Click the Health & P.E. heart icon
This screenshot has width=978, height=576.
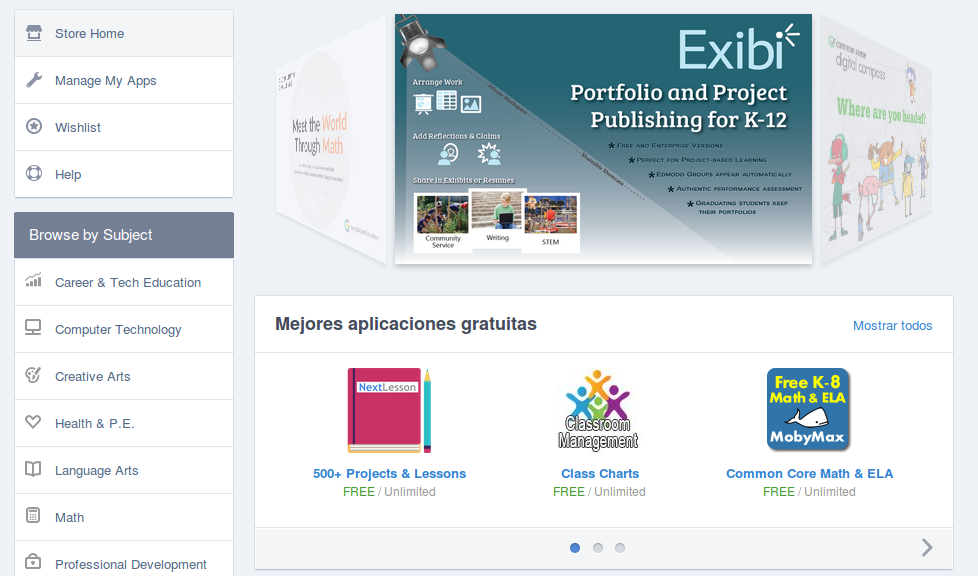tap(34, 423)
